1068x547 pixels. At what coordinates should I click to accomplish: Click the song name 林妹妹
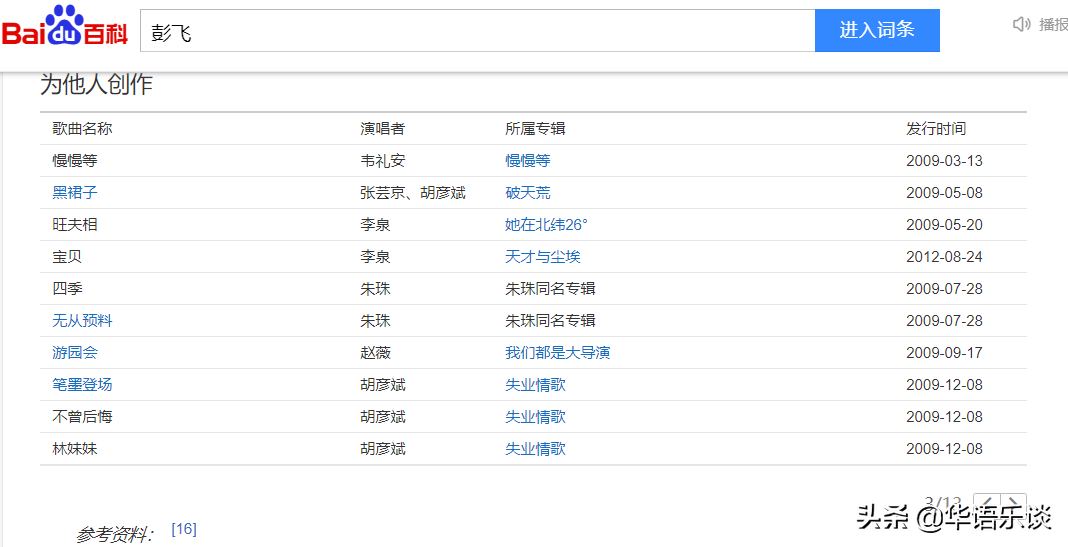75,449
